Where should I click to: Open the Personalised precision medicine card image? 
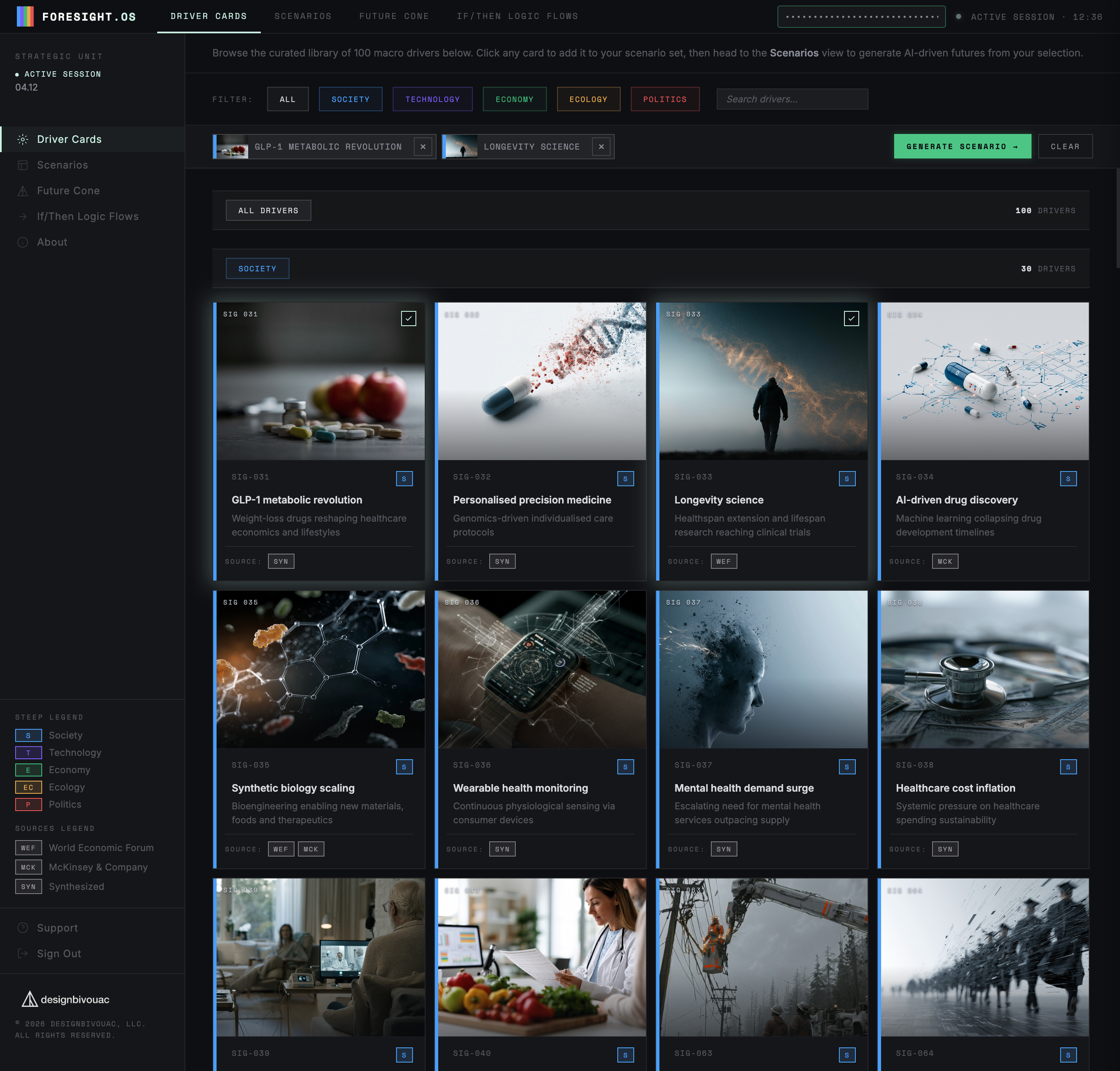coord(542,381)
